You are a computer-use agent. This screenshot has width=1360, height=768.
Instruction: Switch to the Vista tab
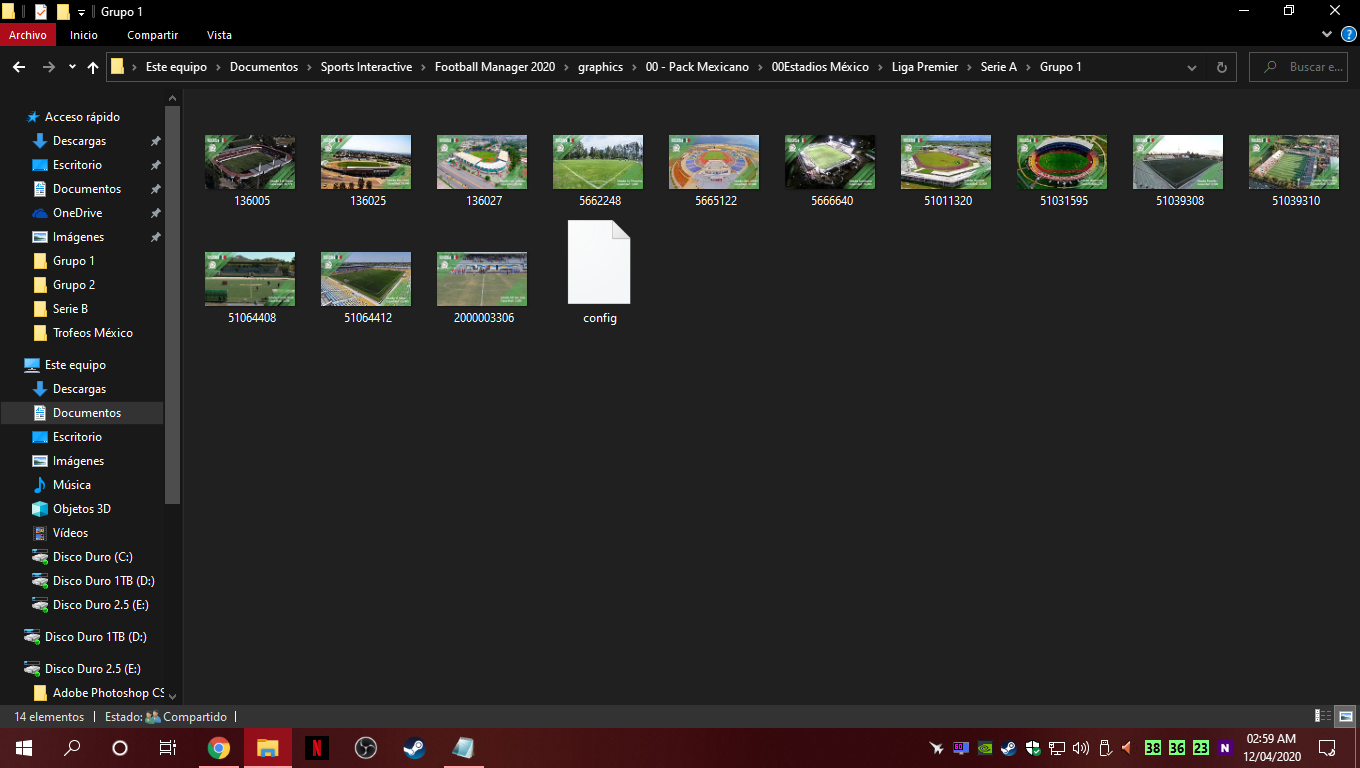(x=219, y=35)
